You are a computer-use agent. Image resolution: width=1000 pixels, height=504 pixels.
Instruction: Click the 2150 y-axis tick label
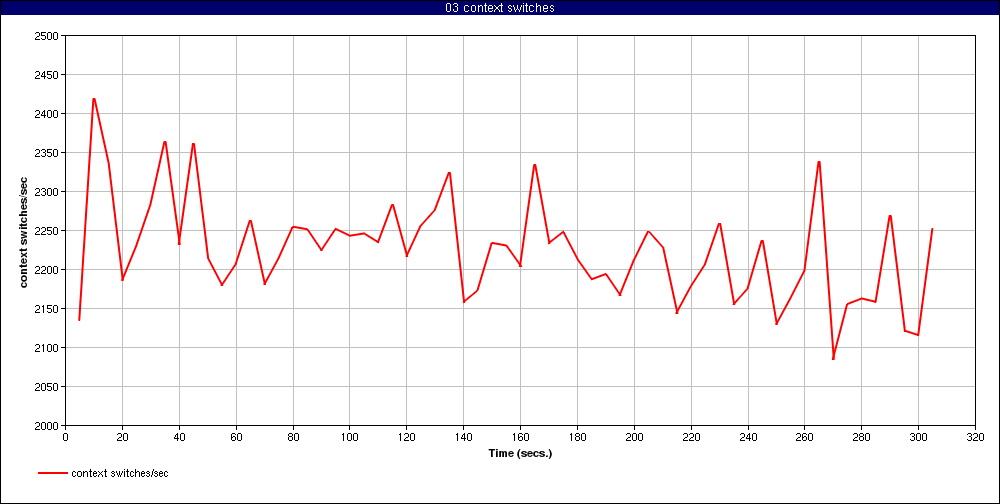(48, 308)
